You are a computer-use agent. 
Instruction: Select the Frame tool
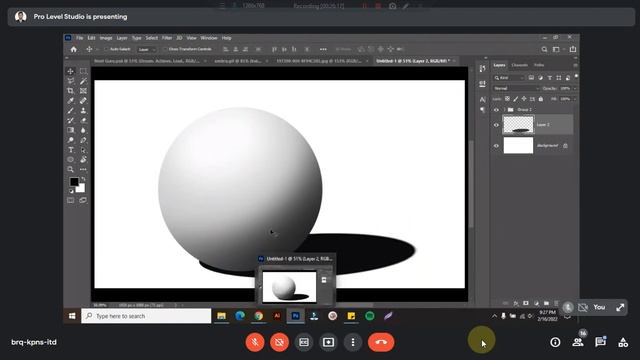[x=83, y=91]
